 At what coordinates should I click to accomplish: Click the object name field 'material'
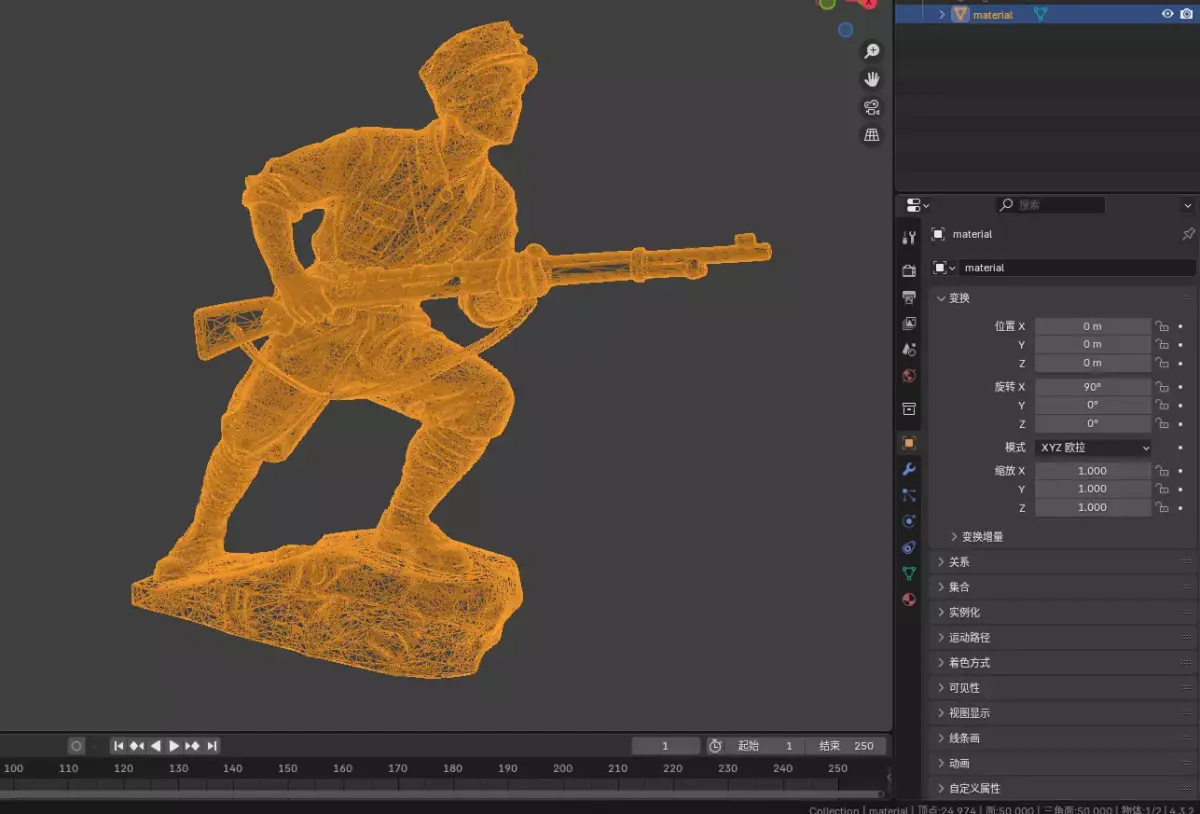point(1078,268)
